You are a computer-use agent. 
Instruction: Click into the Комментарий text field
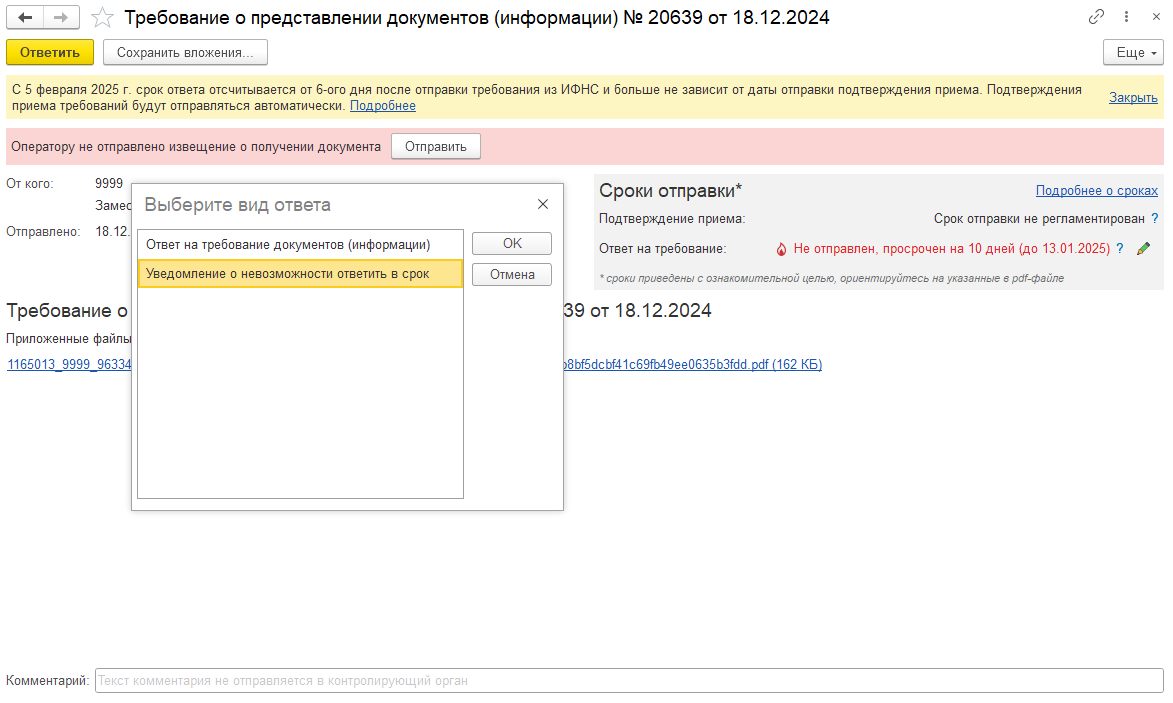click(x=628, y=681)
